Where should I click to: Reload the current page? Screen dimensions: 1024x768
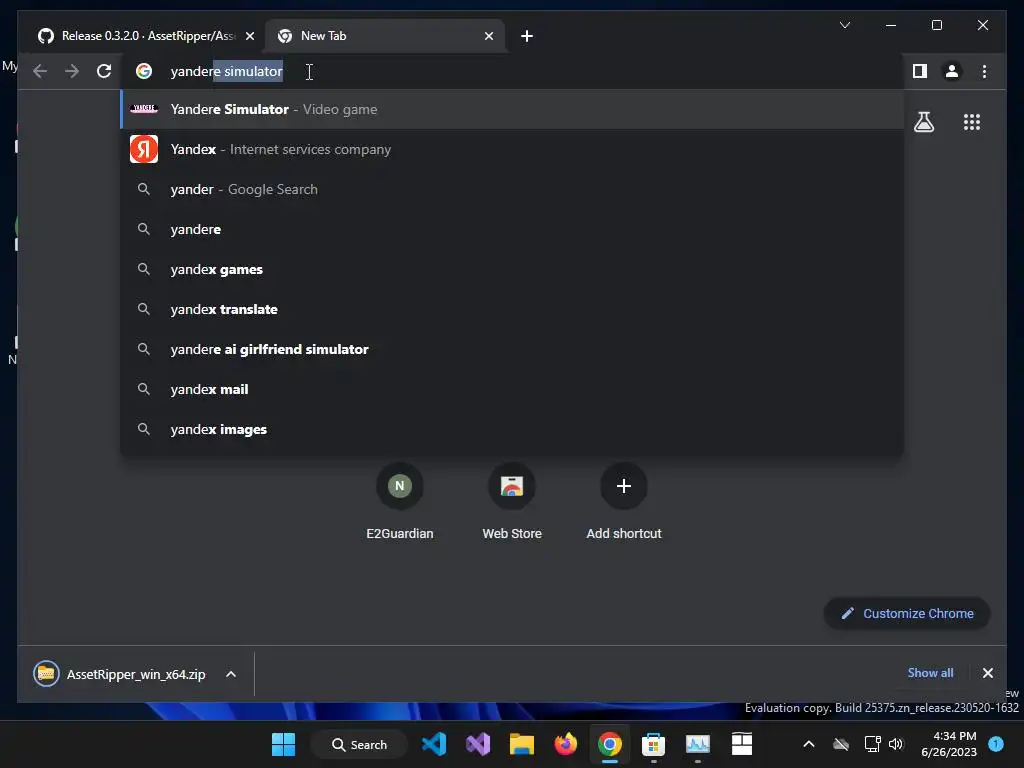click(x=104, y=71)
